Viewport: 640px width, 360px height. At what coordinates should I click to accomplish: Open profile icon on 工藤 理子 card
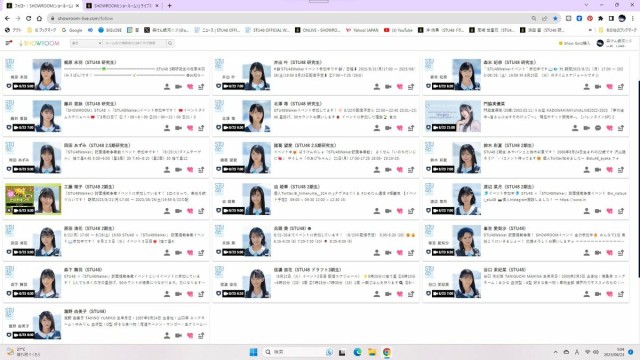coord(167,211)
